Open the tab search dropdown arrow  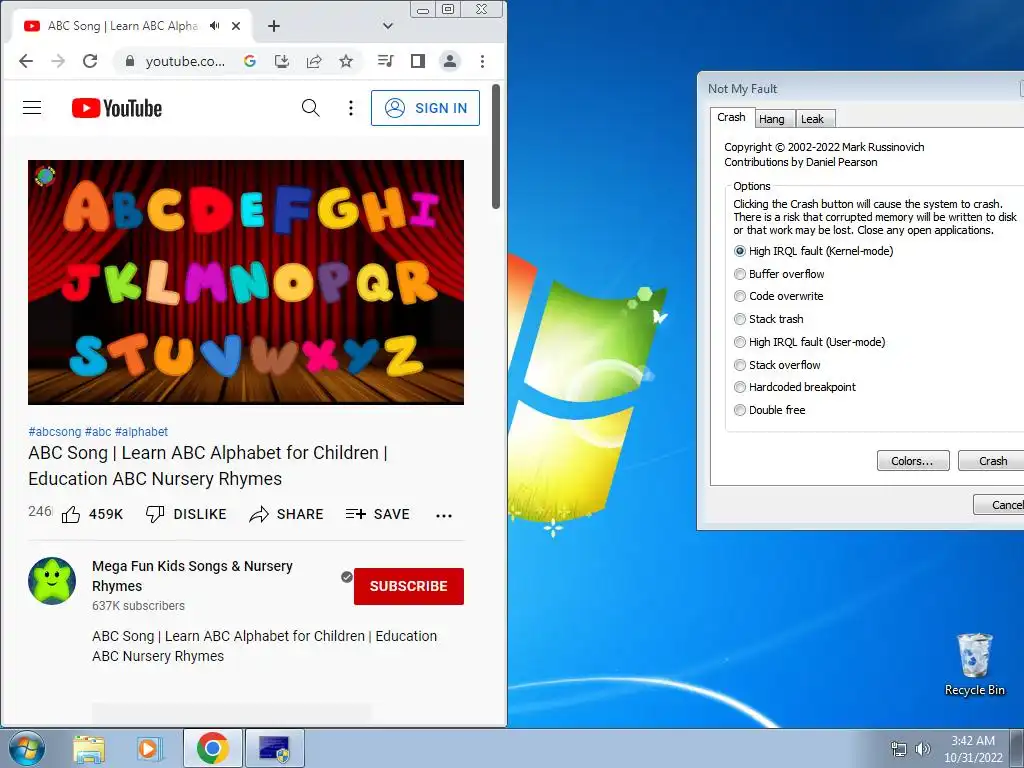tap(388, 26)
